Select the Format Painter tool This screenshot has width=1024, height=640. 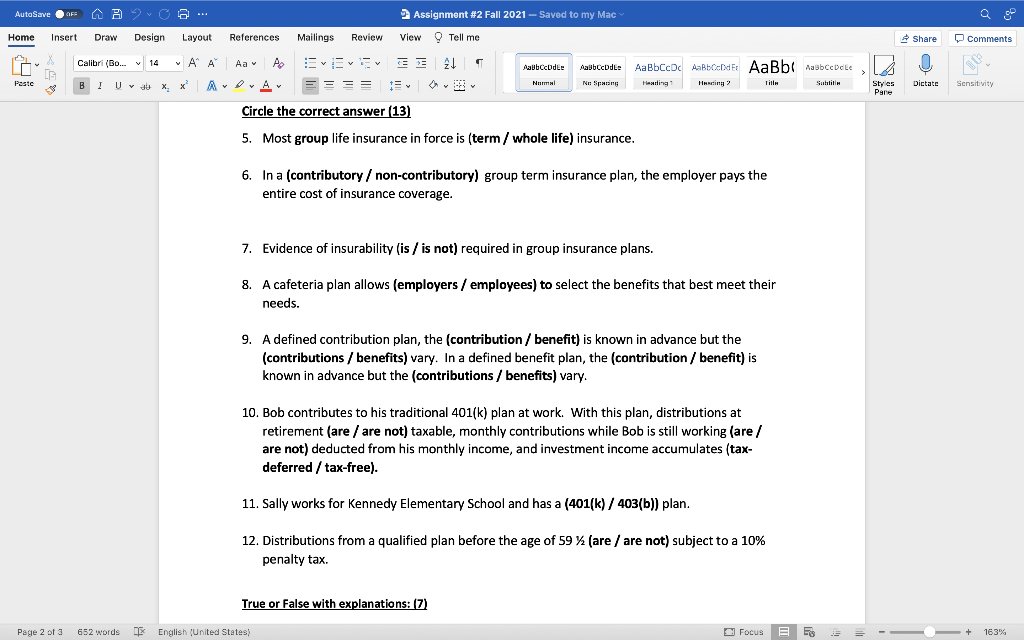[x=48, y=91]
